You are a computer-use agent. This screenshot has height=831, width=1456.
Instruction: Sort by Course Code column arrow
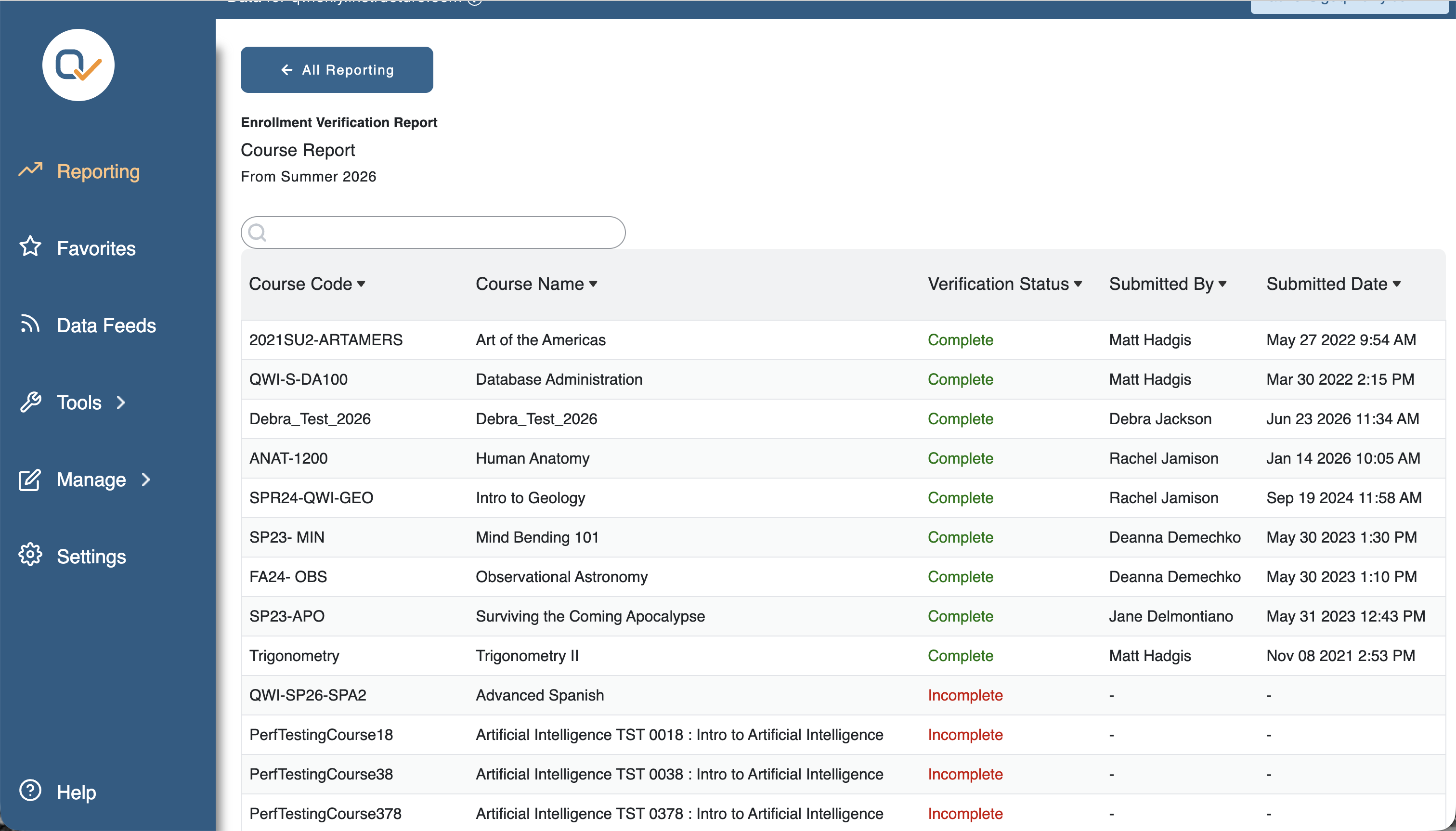pyautogui.click(x=361, y=284)
